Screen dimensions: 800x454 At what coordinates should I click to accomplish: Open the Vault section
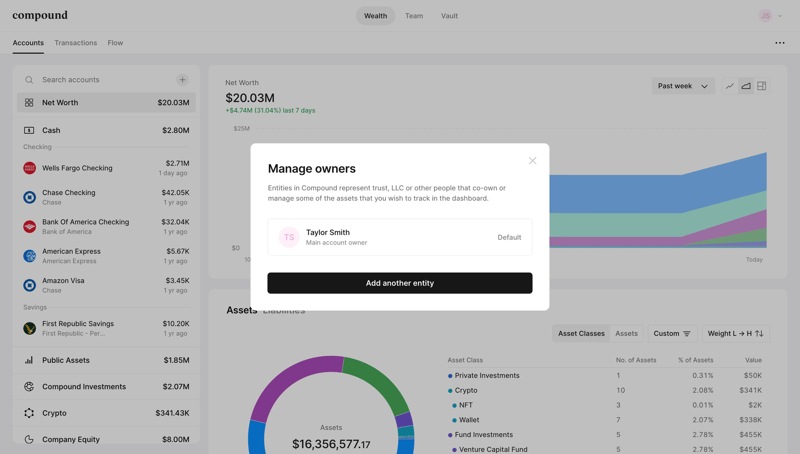pyautogui.click(x=449, y=16)
